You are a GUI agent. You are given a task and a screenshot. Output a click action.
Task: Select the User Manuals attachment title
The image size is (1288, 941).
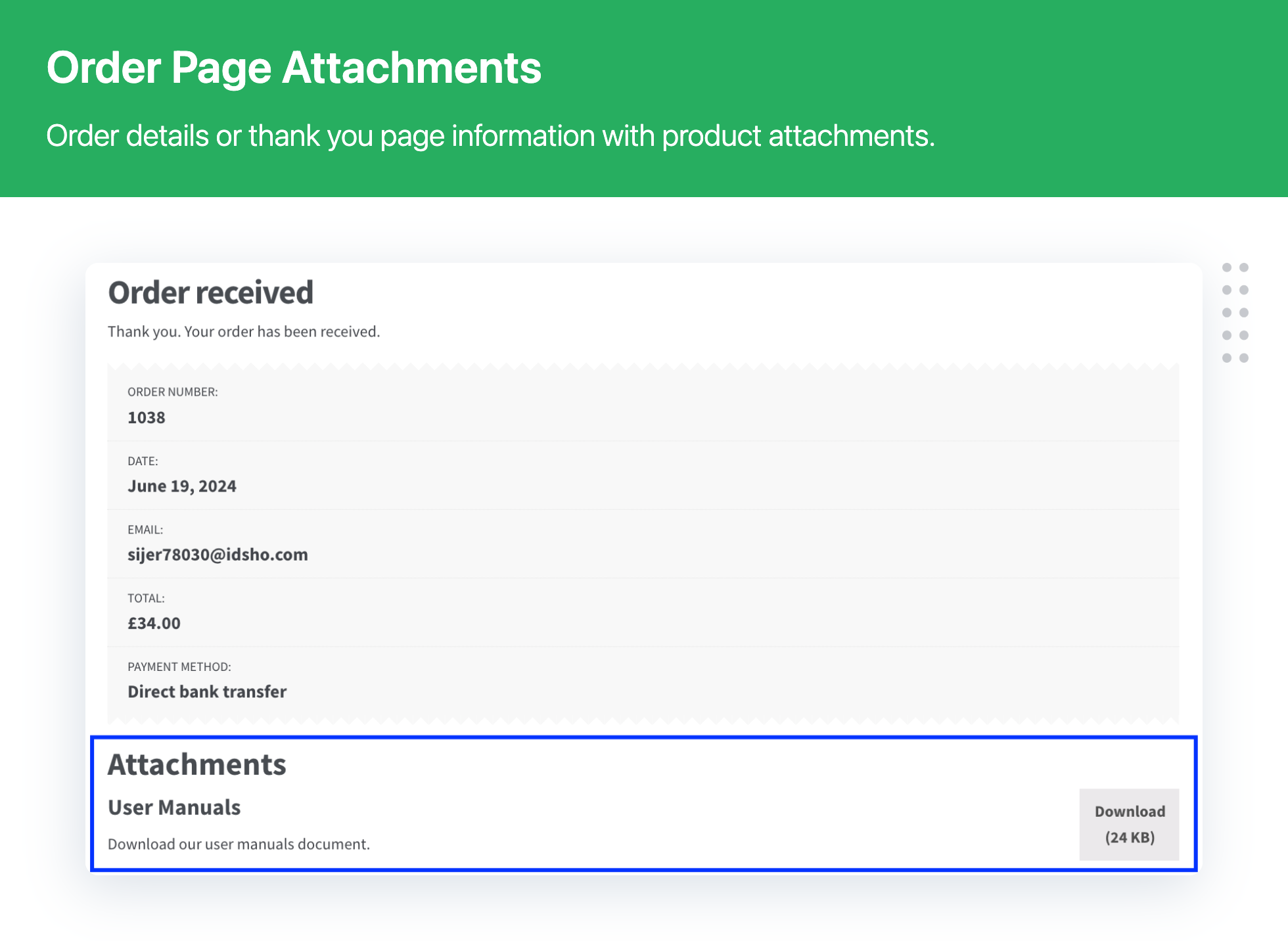tap(174, 807)
